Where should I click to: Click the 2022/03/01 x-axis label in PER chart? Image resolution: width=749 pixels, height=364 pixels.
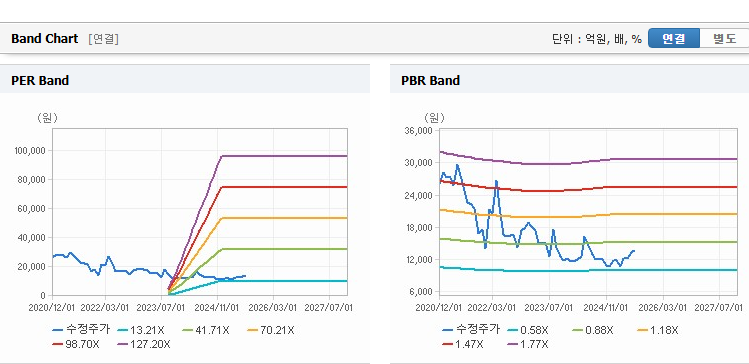105,307
